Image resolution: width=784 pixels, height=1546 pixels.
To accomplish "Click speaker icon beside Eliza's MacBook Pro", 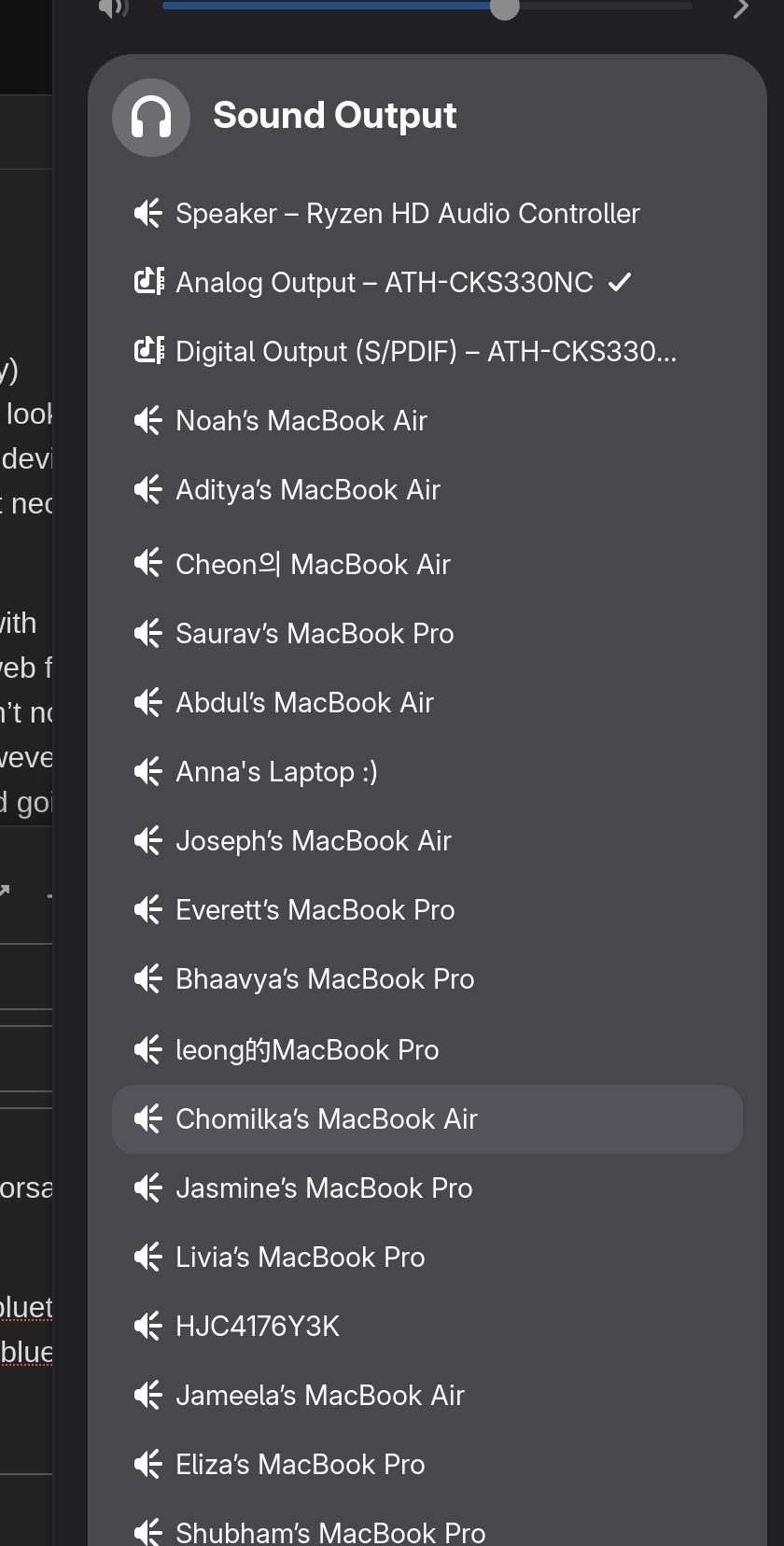I will pyautogui.click(x=148, y=1465).
